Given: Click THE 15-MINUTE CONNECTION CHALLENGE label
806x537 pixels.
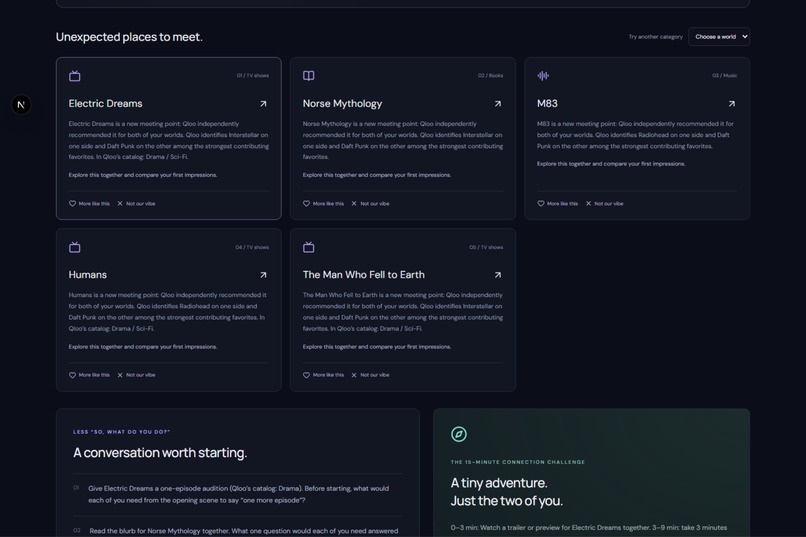Looking at the screenshot, I should (518, 462).
